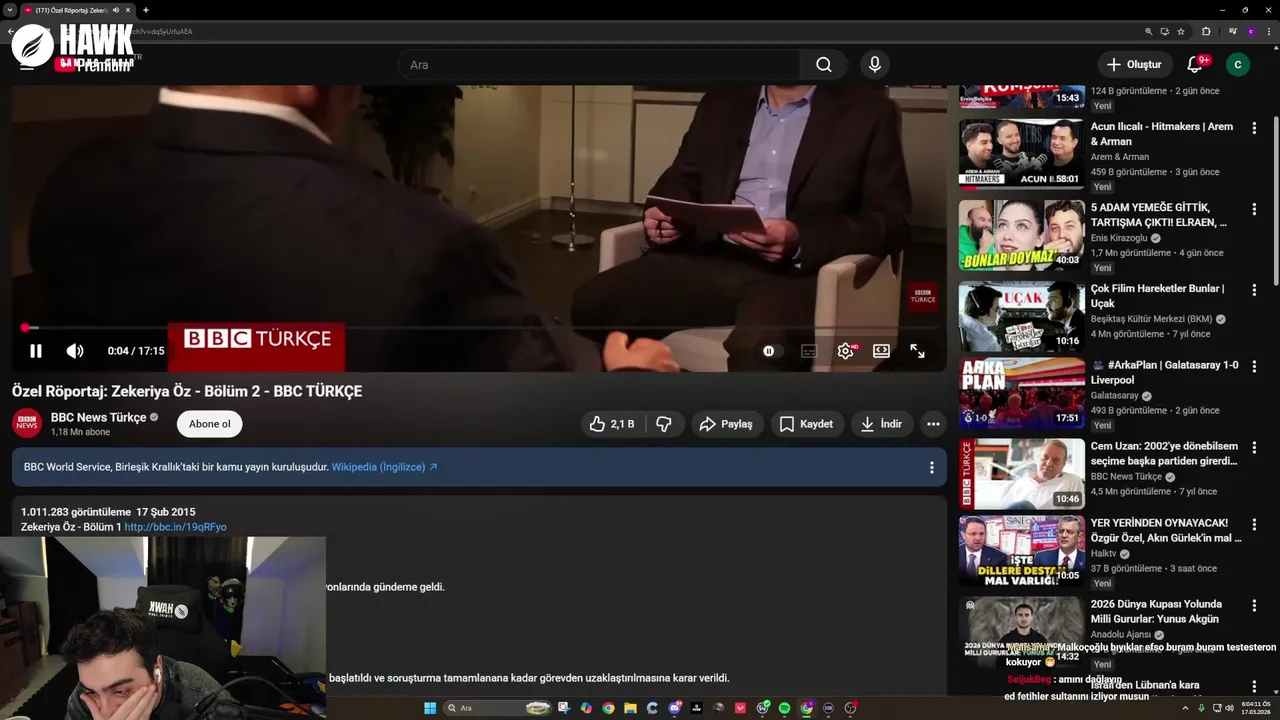This screenshot has width=1280, height=720.
Task: Open the taskbar clock reading 6:04:11 ÖS
Action: coord(1256,708)
